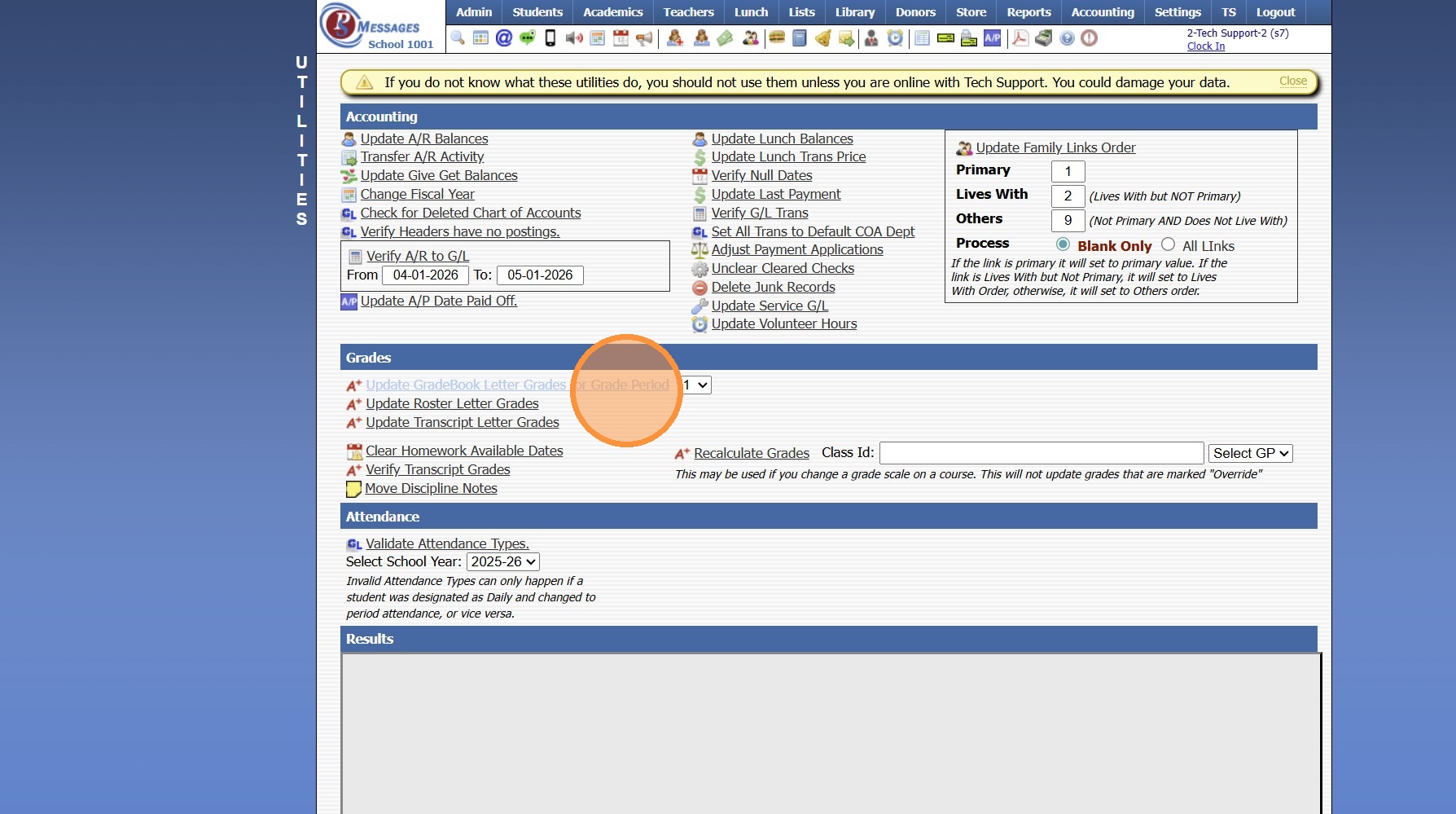Open the Grade Period dropdown
Viewport: 1456px width, 814px height.
point(697,385)
